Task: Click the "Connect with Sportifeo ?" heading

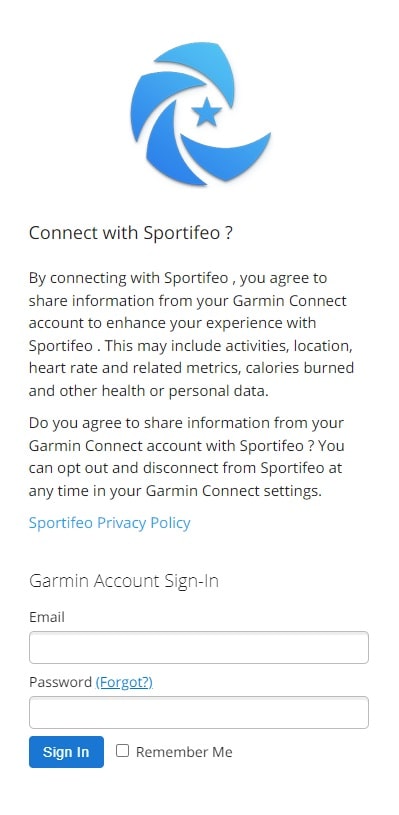Action: coord(130,233)
